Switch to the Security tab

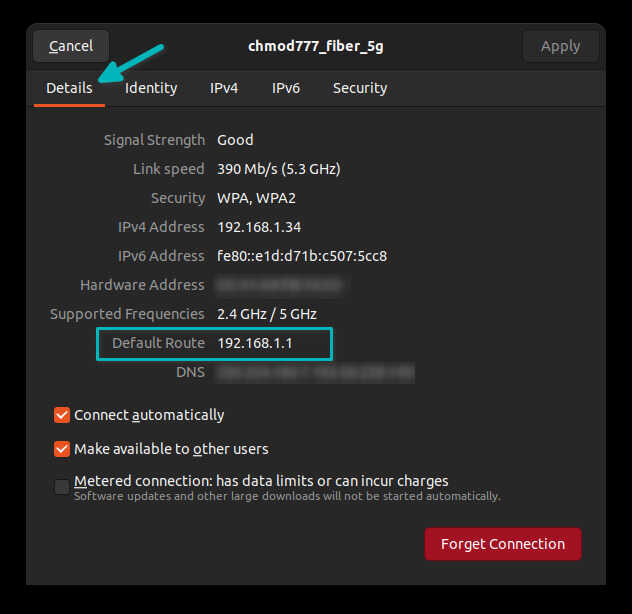(360, 88)
